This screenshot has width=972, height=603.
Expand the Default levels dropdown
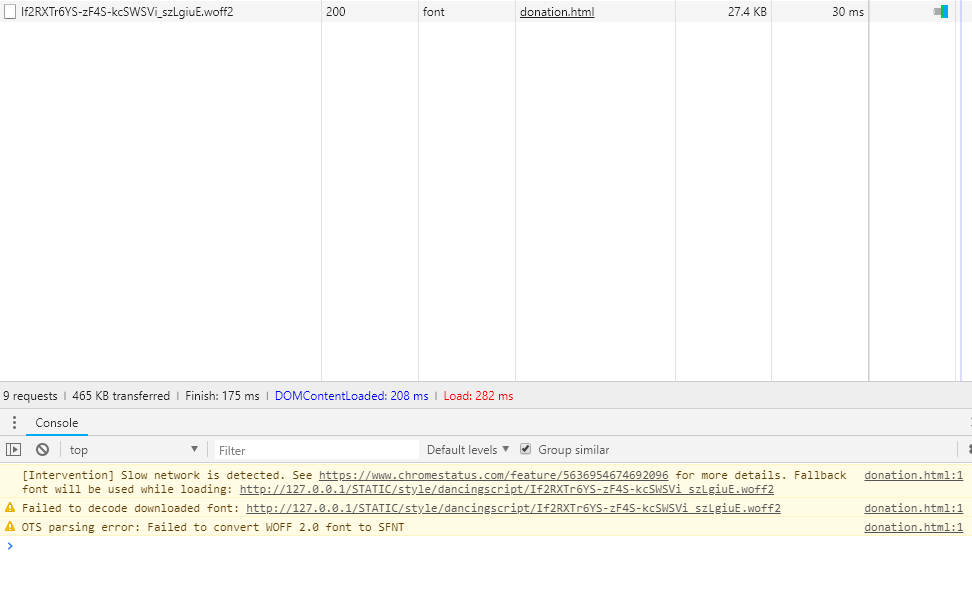(x=467, y=450)
